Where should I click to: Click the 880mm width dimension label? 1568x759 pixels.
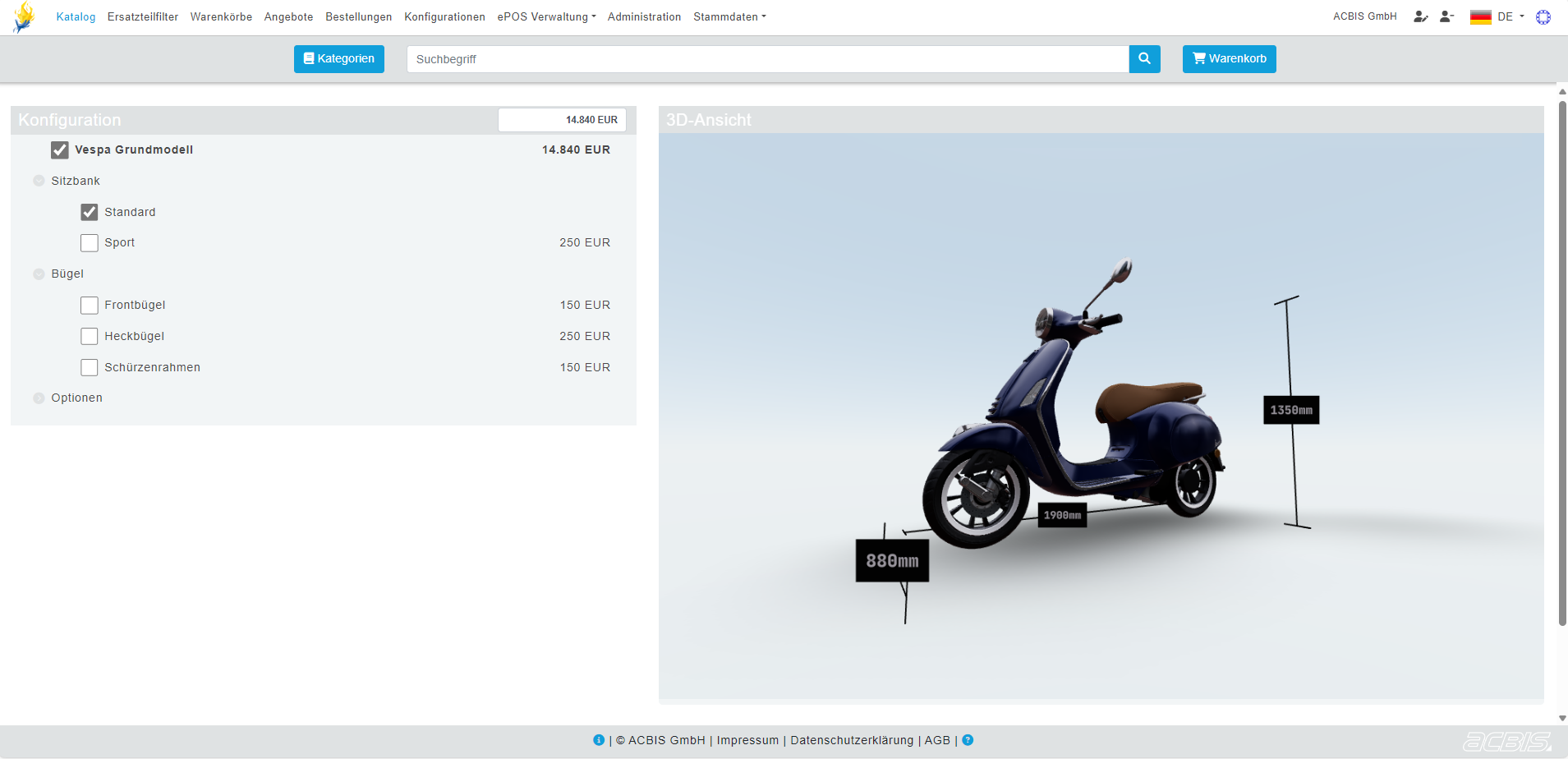(x=892, y=561)
